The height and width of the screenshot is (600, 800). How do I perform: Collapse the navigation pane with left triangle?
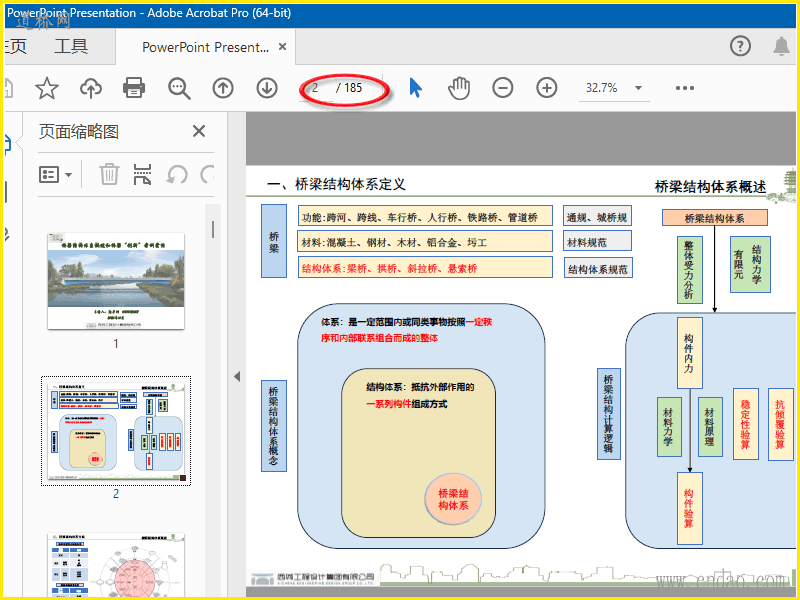[237, 377]
